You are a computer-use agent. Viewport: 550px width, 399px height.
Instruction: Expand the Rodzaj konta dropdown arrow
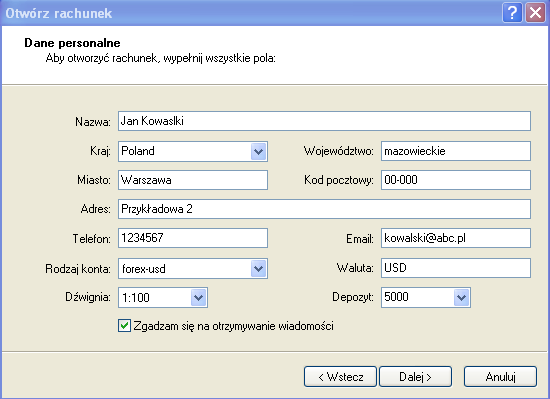click(259, 269)
